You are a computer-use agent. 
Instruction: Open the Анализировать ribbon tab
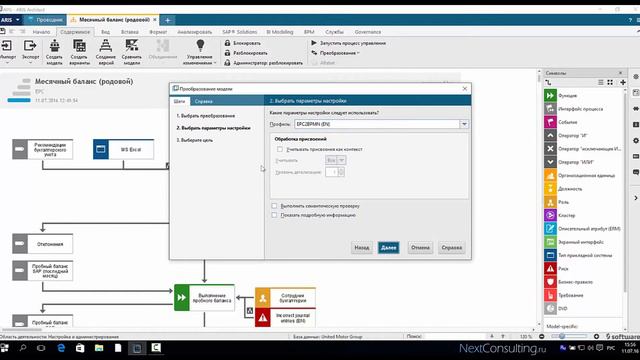tap(194, 32)
